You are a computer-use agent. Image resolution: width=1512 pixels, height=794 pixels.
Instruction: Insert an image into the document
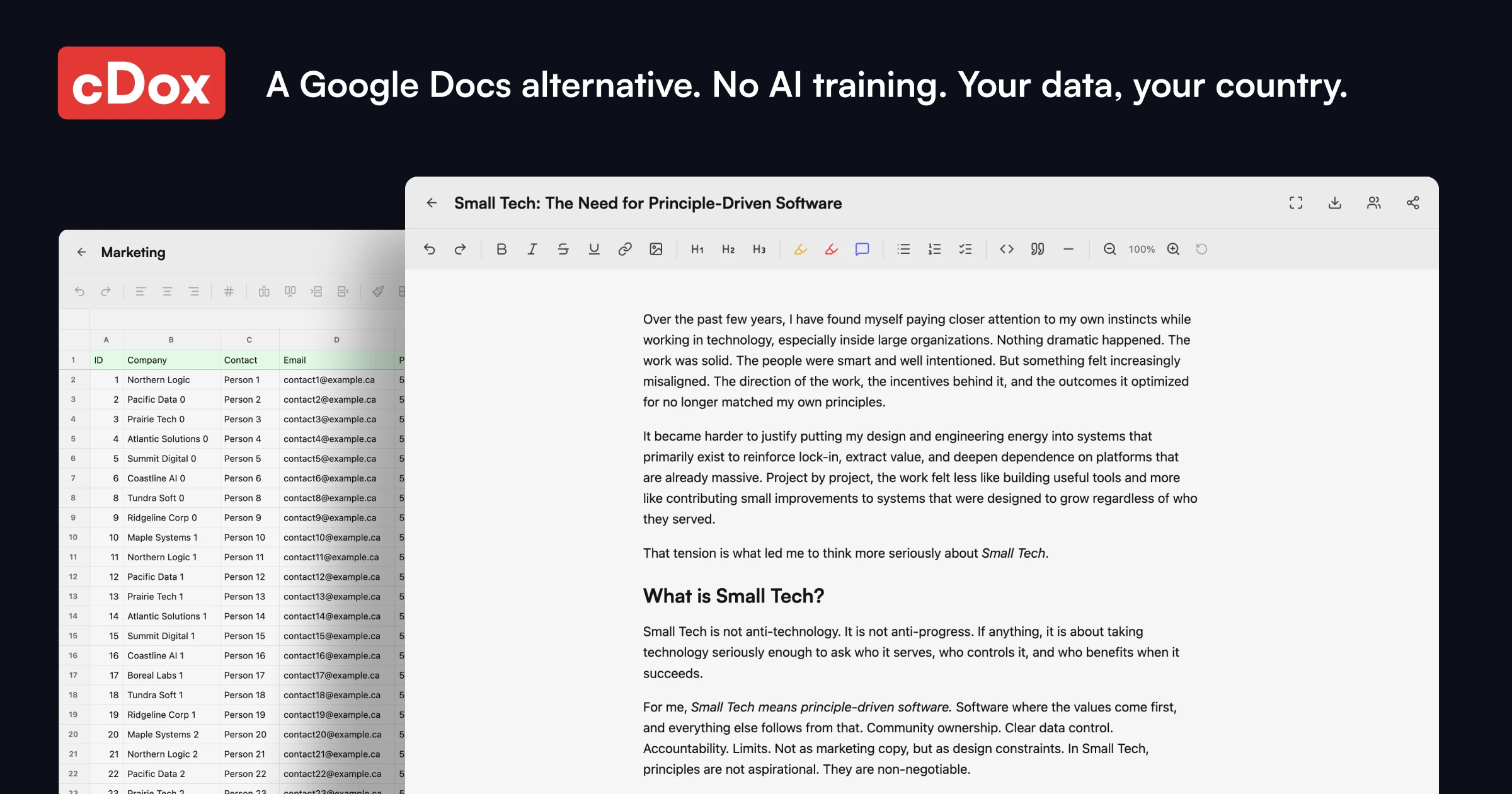(656, 250)
